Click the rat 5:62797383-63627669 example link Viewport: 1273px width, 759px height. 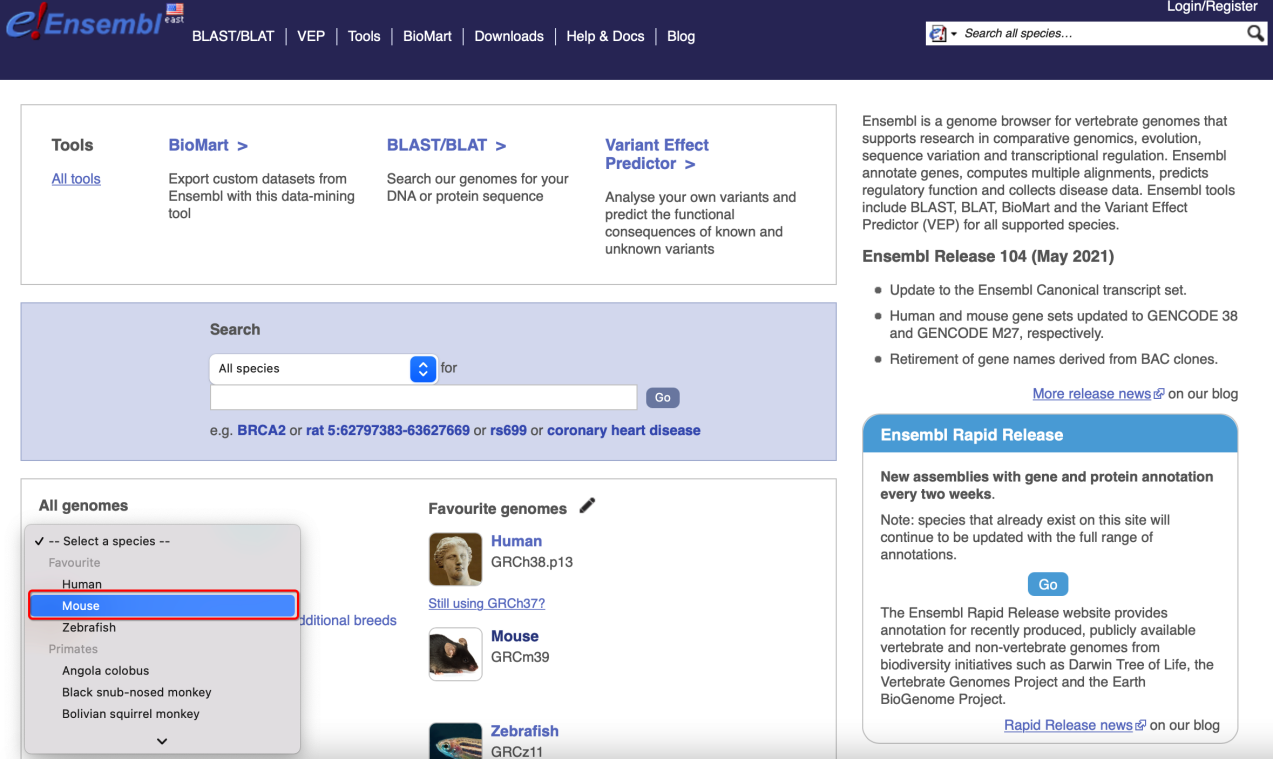pyautogui.click(x=388, y=431)
